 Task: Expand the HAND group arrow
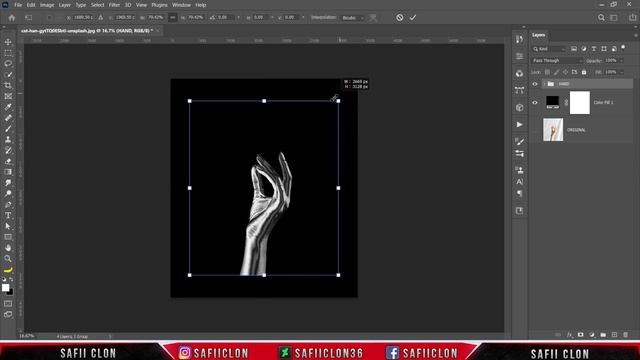[x=544, y=84]
